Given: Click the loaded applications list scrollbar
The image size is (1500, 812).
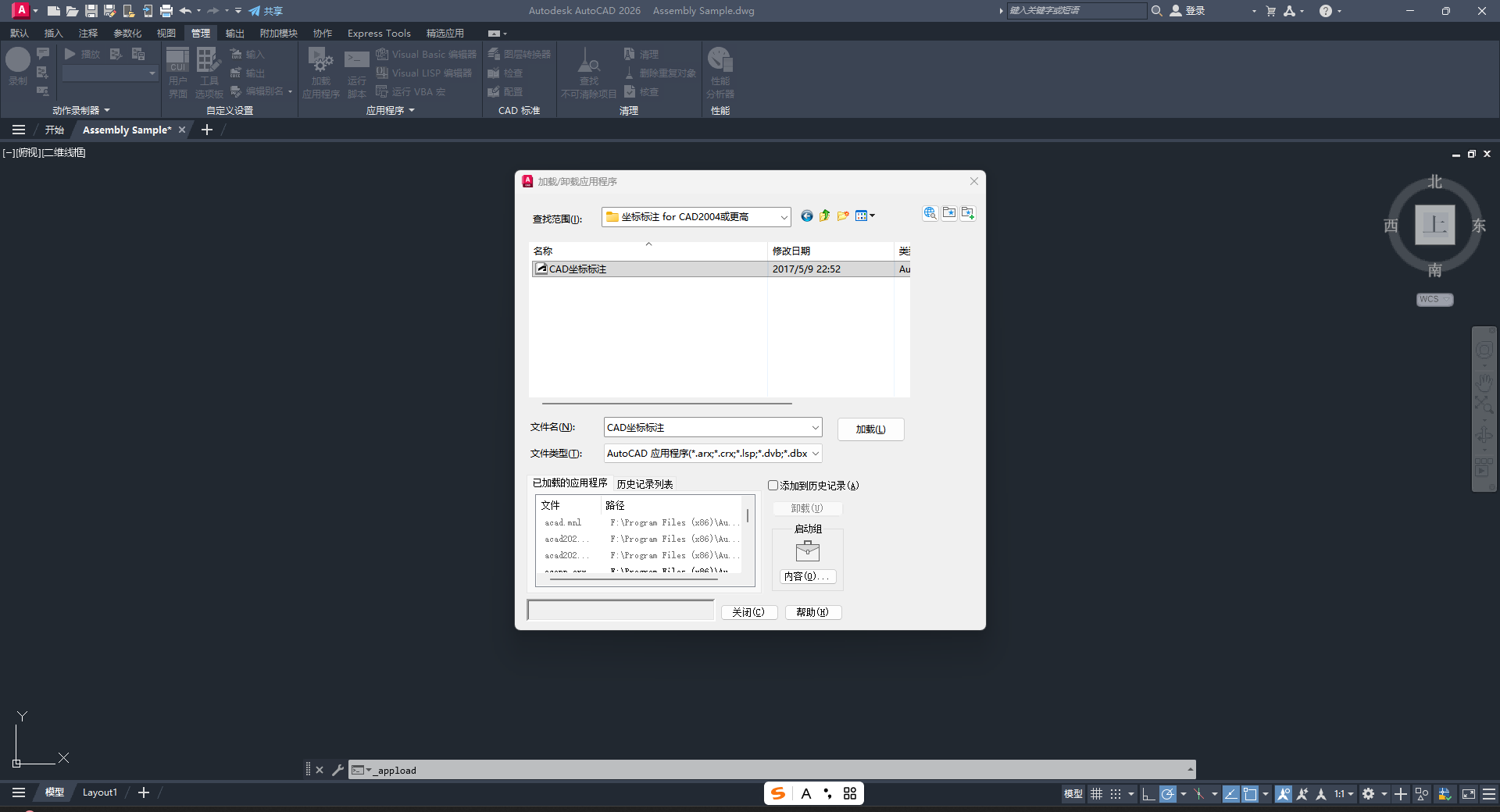Looking at the screenshot, I should coord(748,516).
